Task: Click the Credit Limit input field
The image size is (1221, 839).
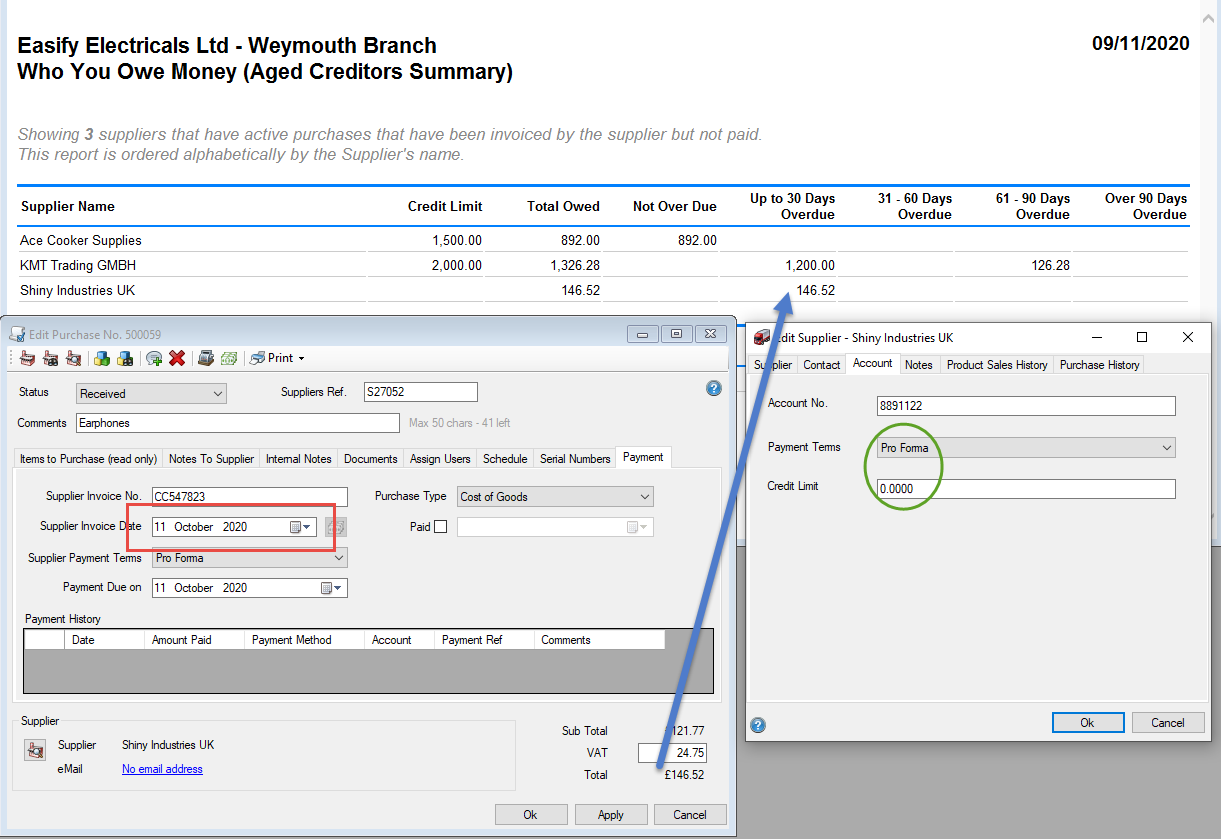Action: [x=1025, y=489]
